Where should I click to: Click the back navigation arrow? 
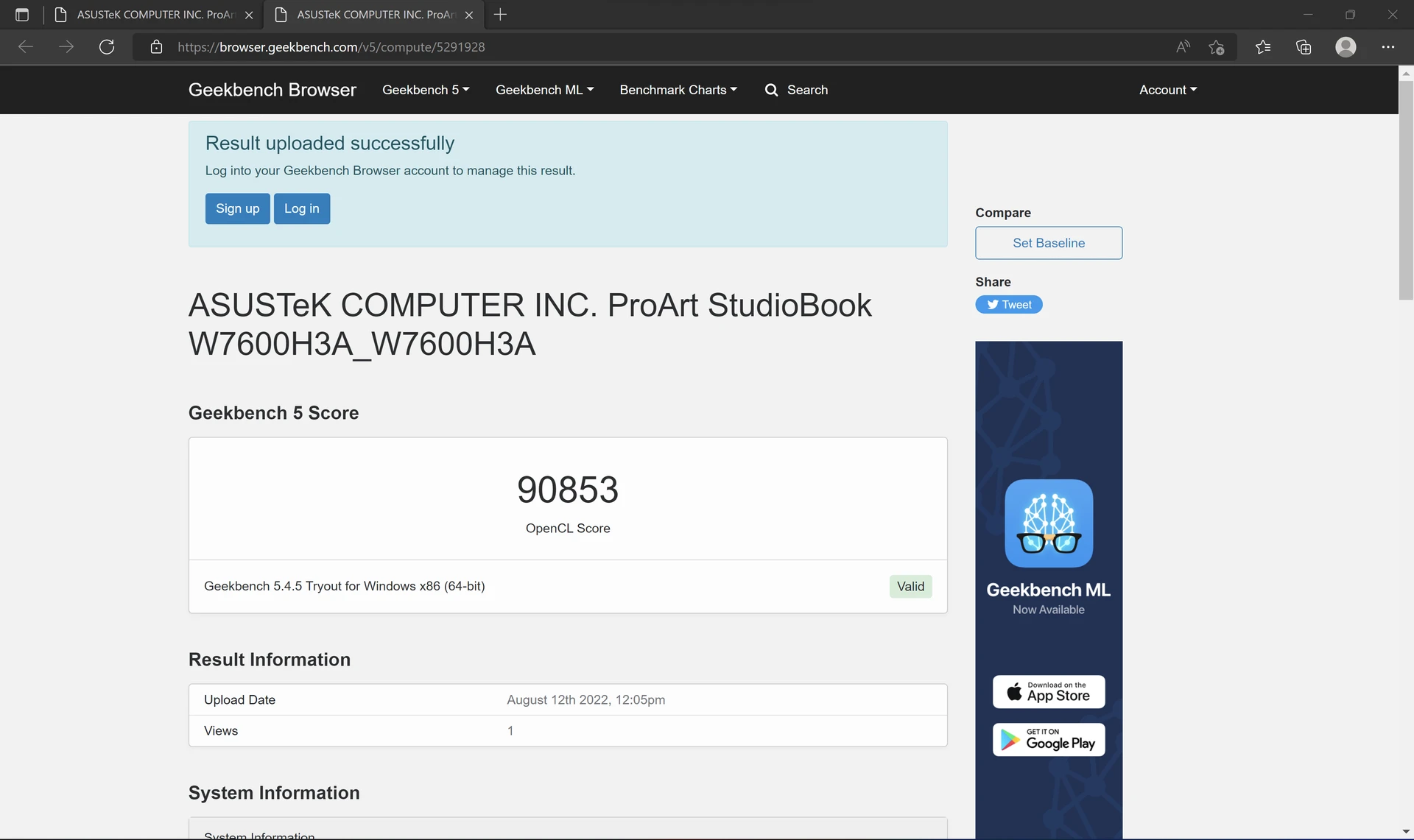(x=26, y=47)
